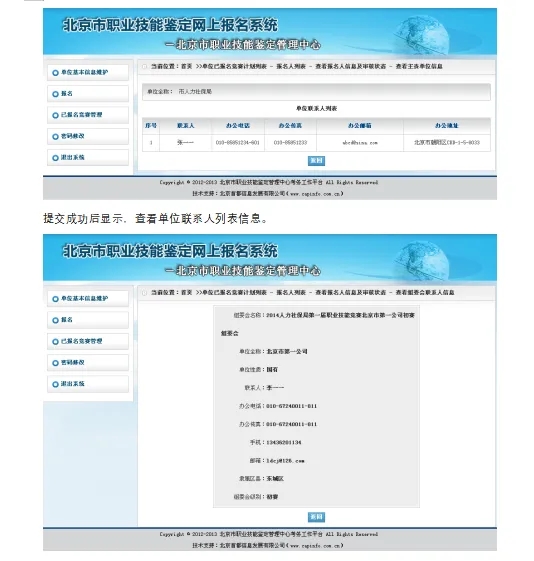Viewport: 534px width, 561px height.
Task: Click the 联系人 column header in contact table
Action: point(186,126)
